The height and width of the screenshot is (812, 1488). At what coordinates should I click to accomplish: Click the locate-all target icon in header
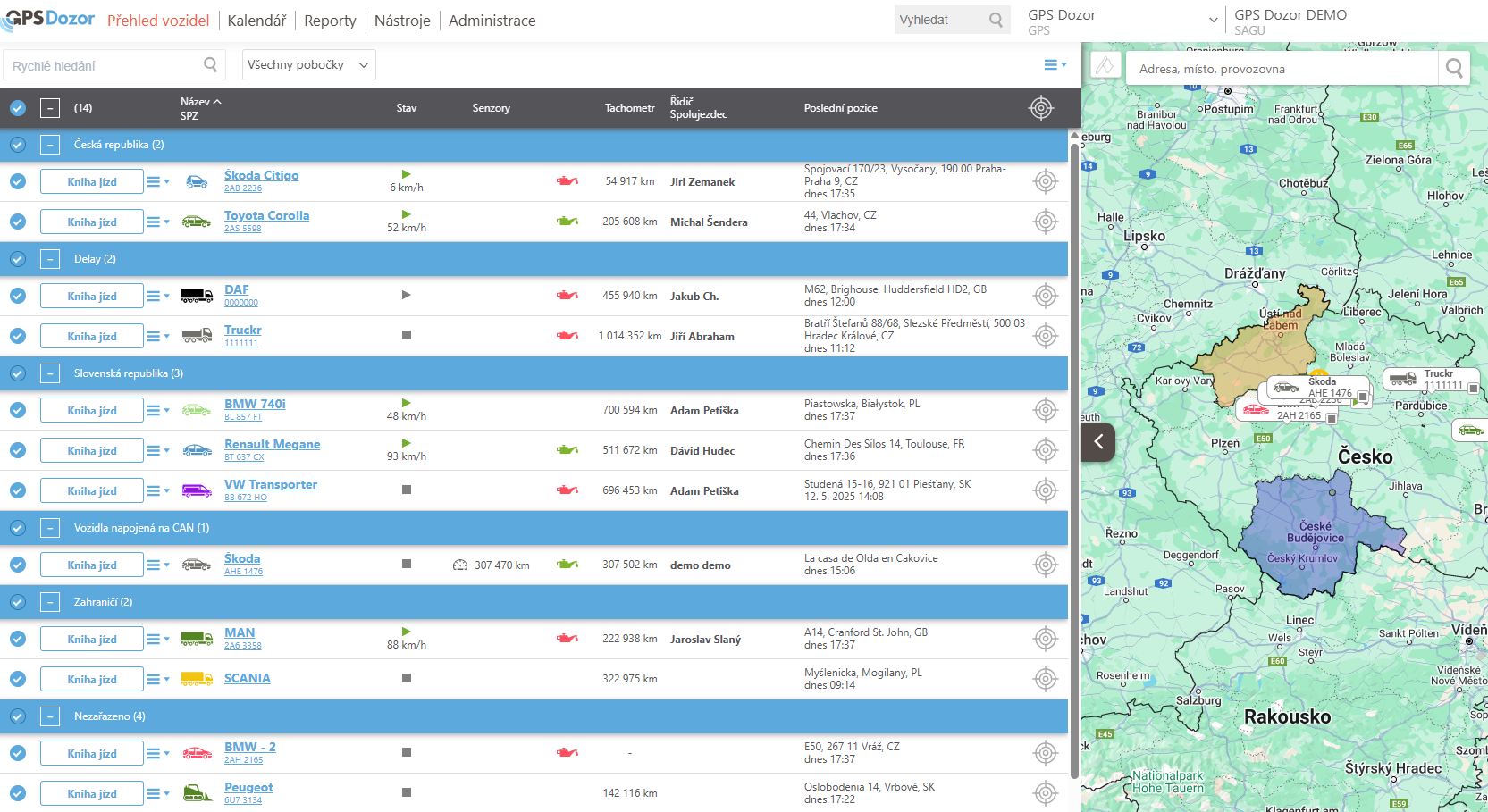(x=1040, y=108)
